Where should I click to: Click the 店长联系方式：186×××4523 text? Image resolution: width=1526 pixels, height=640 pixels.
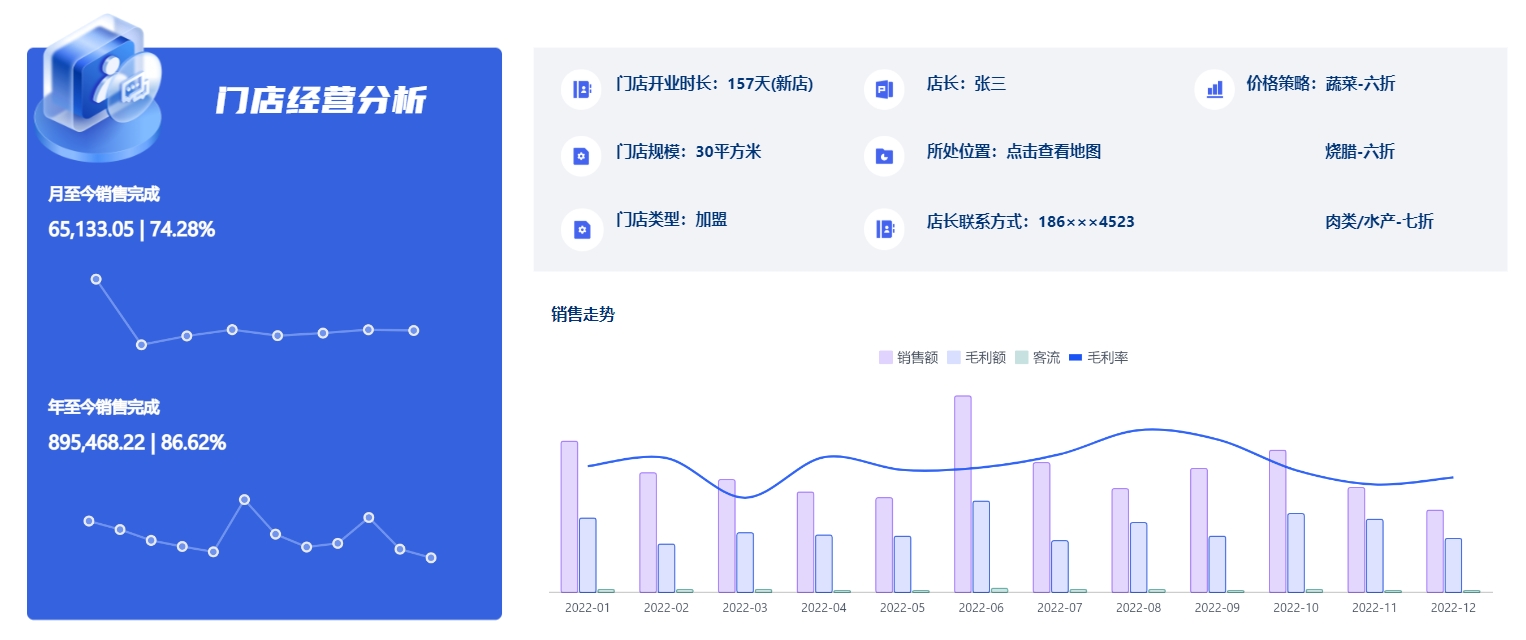coord(1031,222)
